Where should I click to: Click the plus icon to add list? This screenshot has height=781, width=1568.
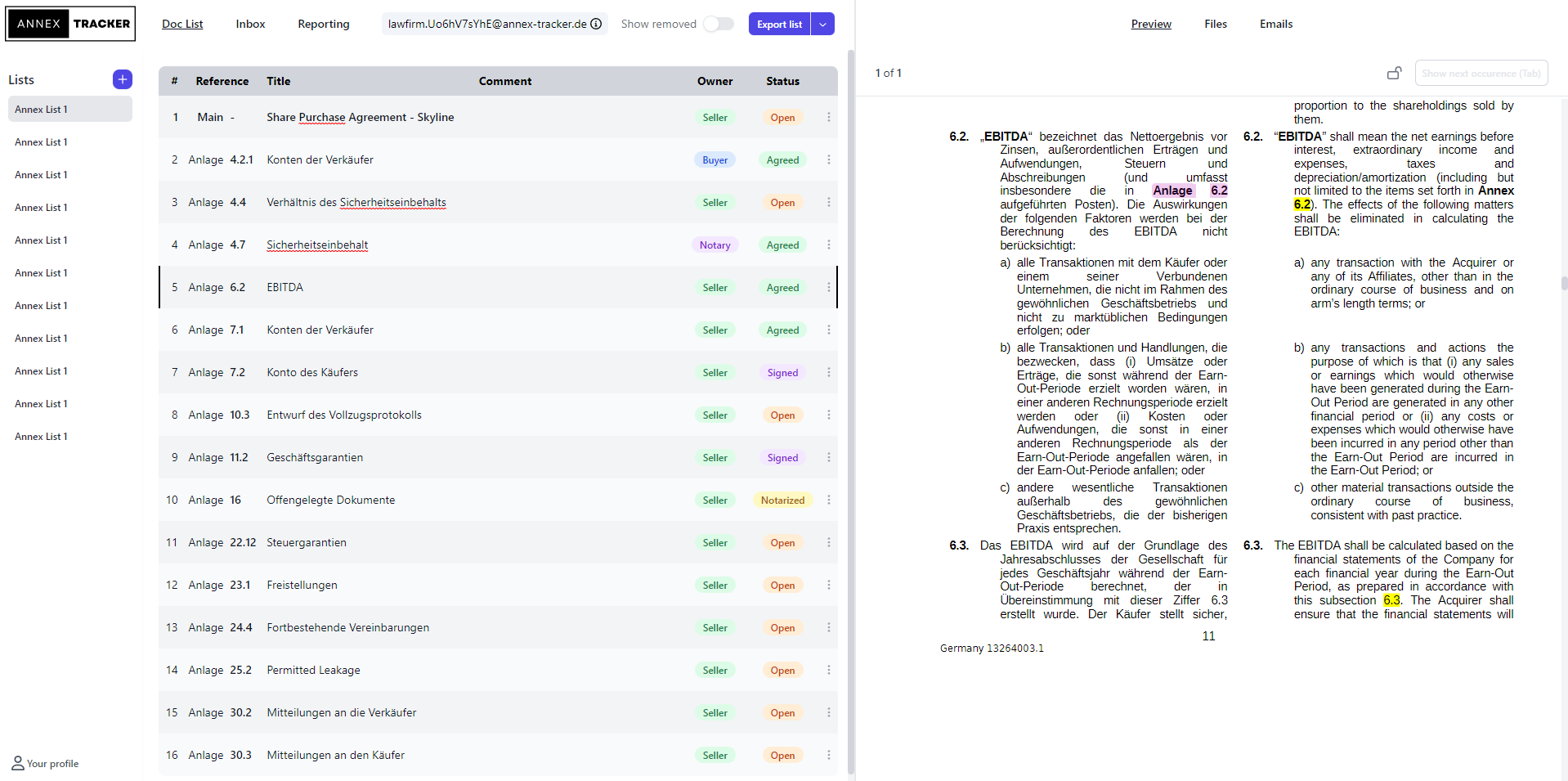point(122,79)
